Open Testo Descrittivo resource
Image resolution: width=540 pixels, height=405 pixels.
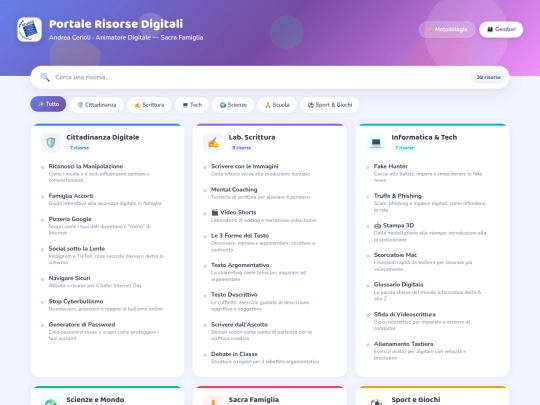pyautogui.click(x=270, y=301)
